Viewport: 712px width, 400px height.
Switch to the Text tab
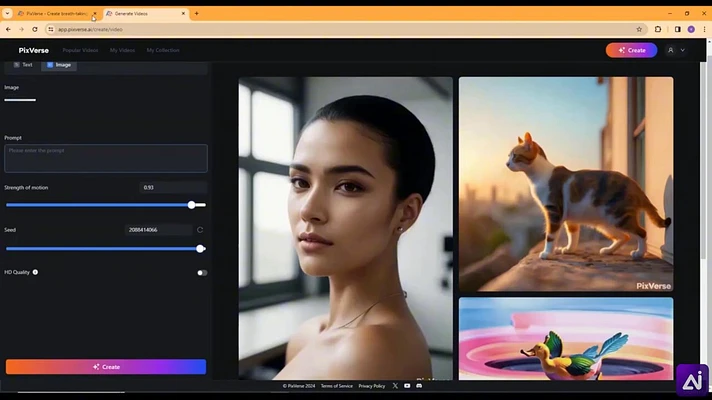(x=23, y=65)
